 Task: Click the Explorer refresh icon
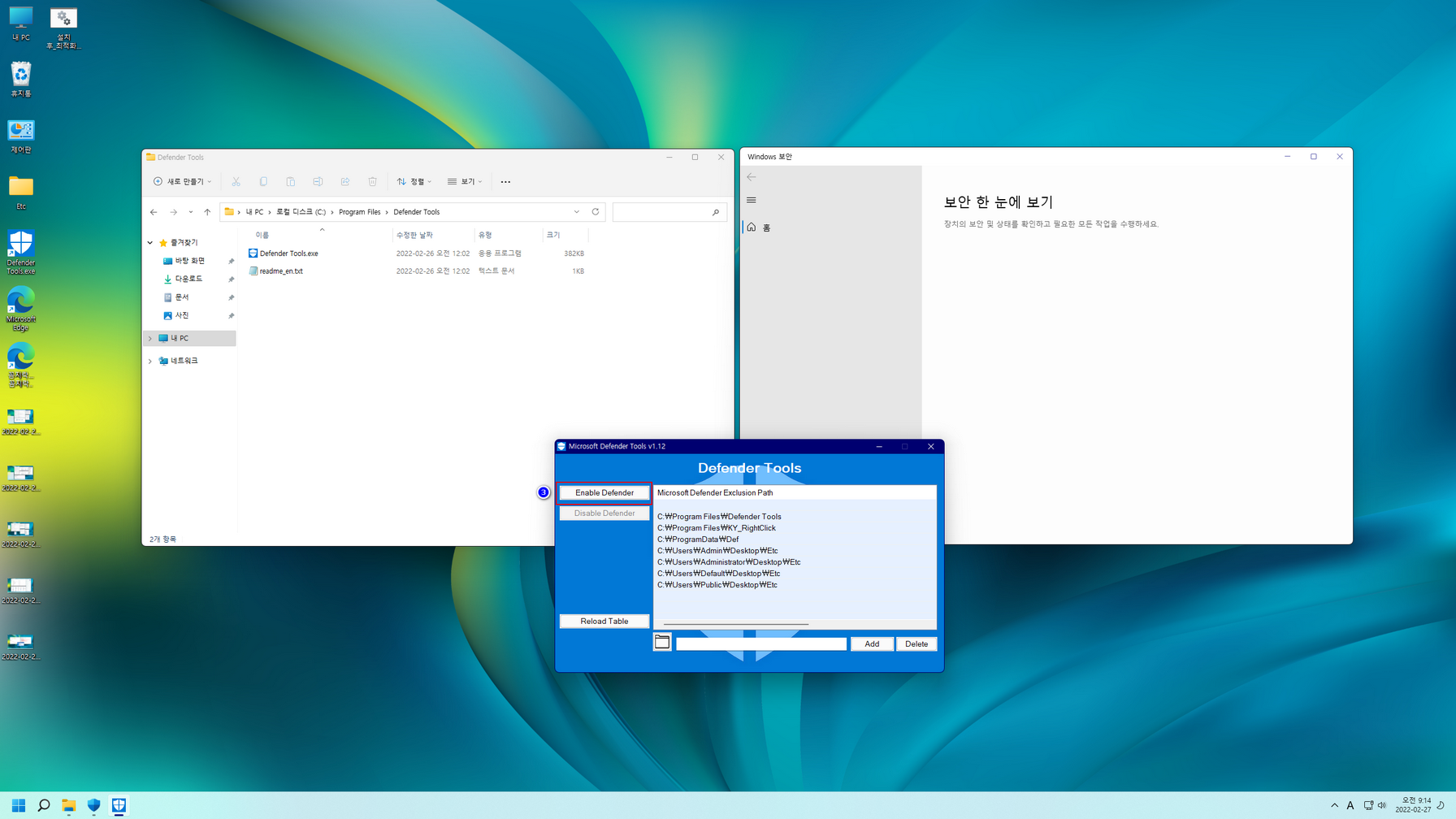pyautogui.click(x=596, y=212)
